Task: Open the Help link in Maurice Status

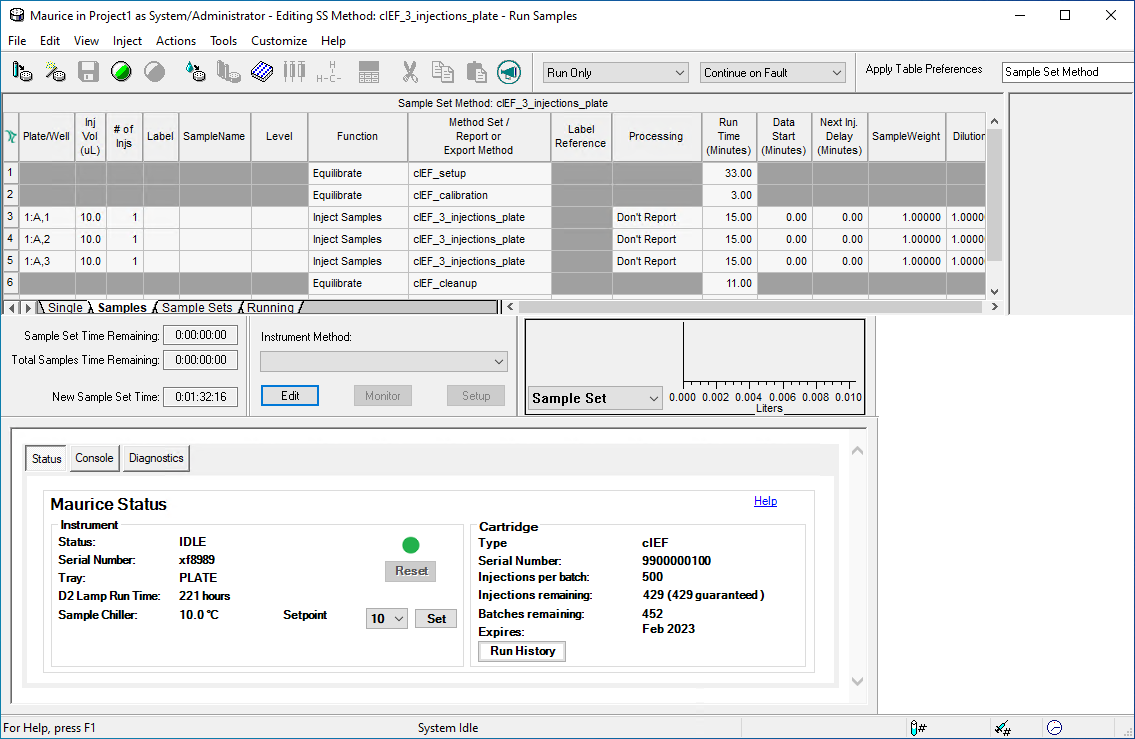Action: click(765, 501)
